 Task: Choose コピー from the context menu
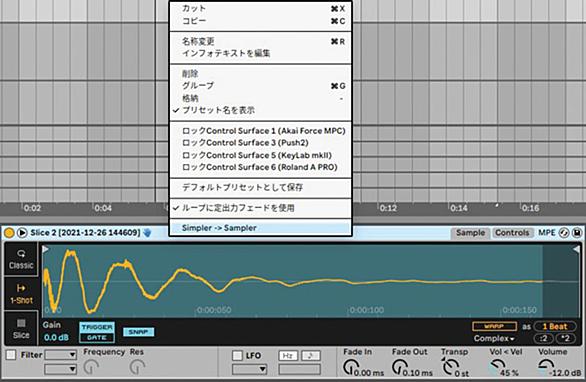(260, 21)
